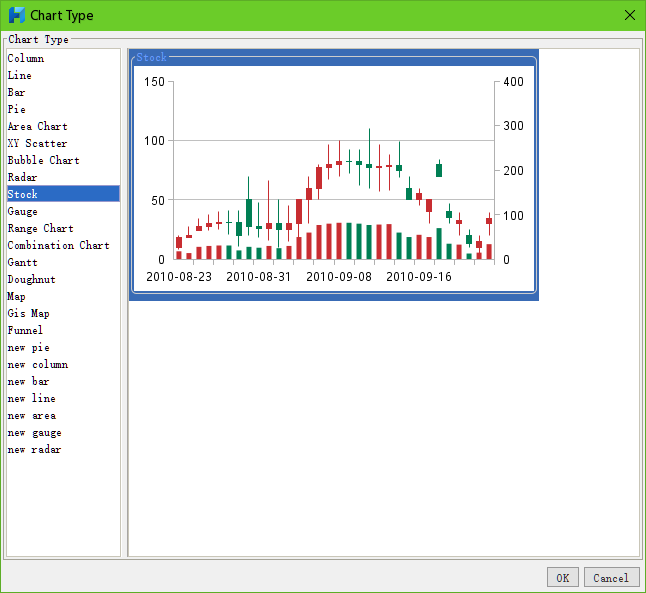Choose XY Scatter chart type
Image resolution: width=646 pixels, height=593 pixels.
tap(63, 143)
